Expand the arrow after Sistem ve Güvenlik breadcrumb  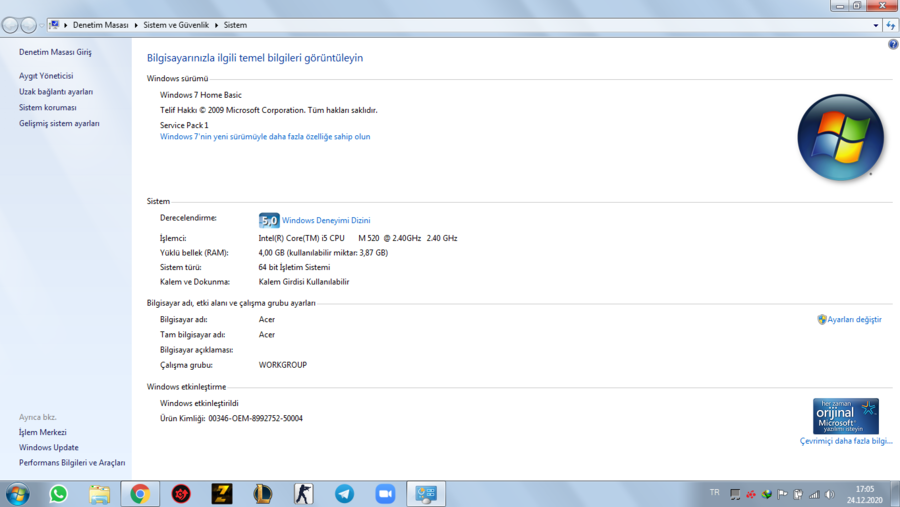[216, 25]
